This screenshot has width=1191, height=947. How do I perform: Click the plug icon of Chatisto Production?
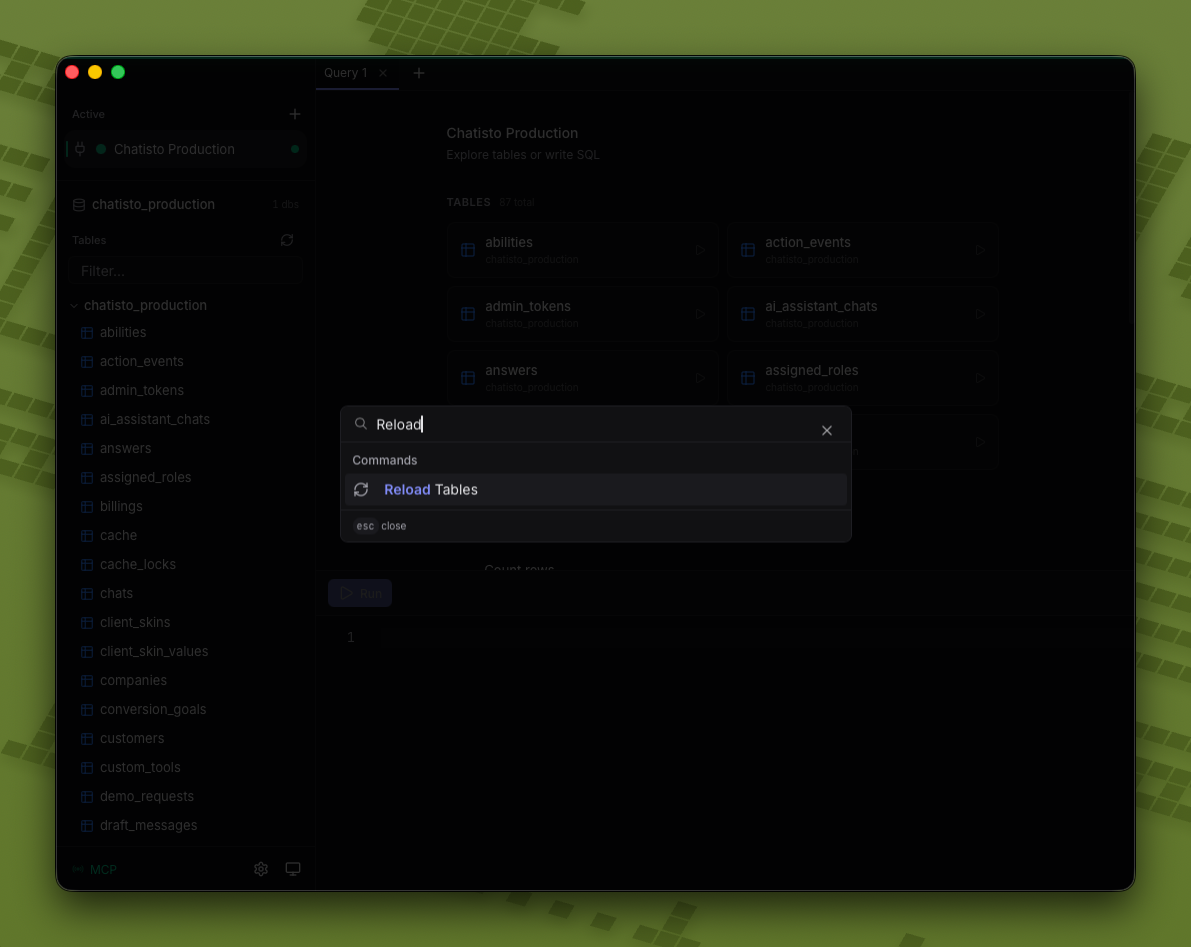click(x=80, y=149)
